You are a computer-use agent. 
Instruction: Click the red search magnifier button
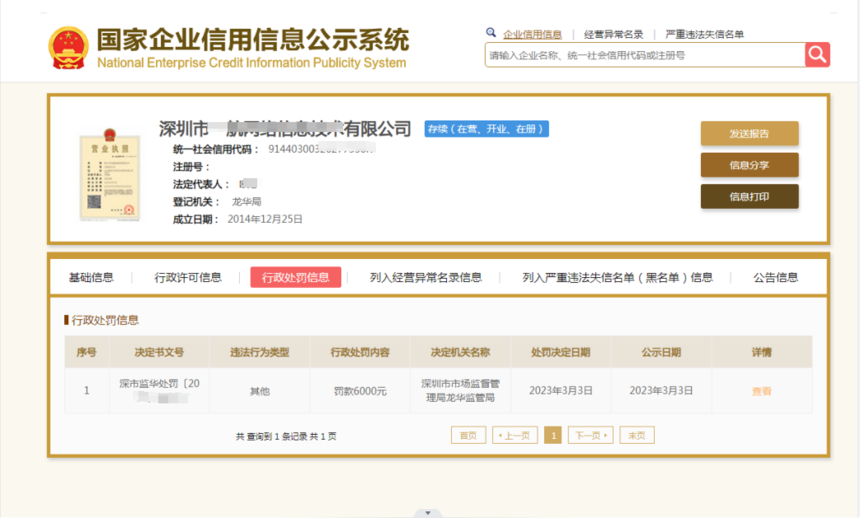pos(817,55)
